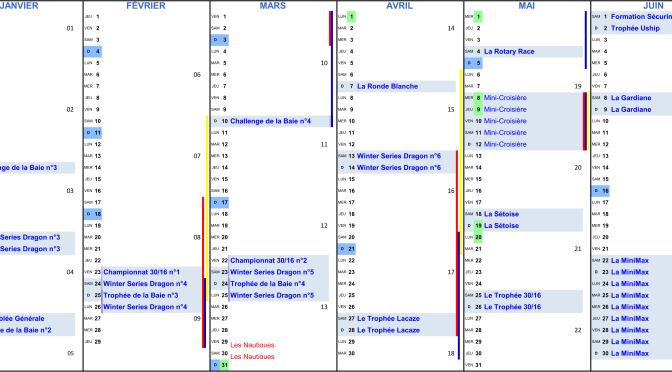Select La Gardiane on June 8
This screenshot has height=372, width=672.
pyautogui.click(x=631, y=98)
